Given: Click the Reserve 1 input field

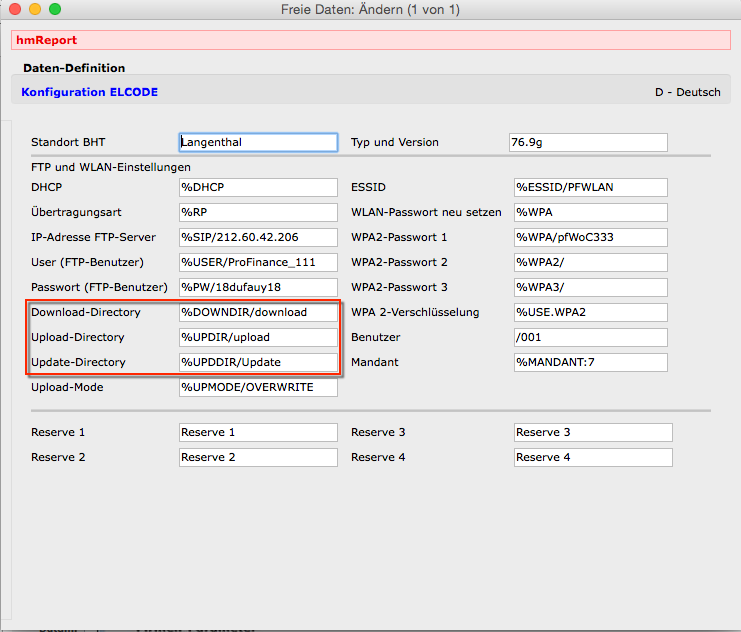Looking at the screenshot, I should [258, 432].
